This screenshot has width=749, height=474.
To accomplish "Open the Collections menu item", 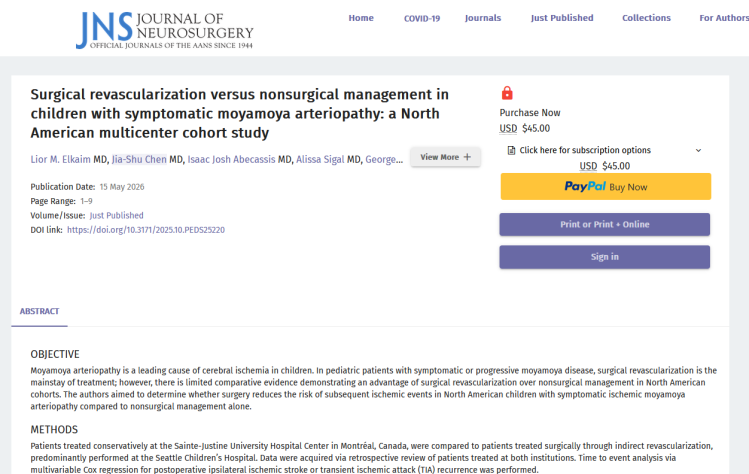I will (646, 18).
